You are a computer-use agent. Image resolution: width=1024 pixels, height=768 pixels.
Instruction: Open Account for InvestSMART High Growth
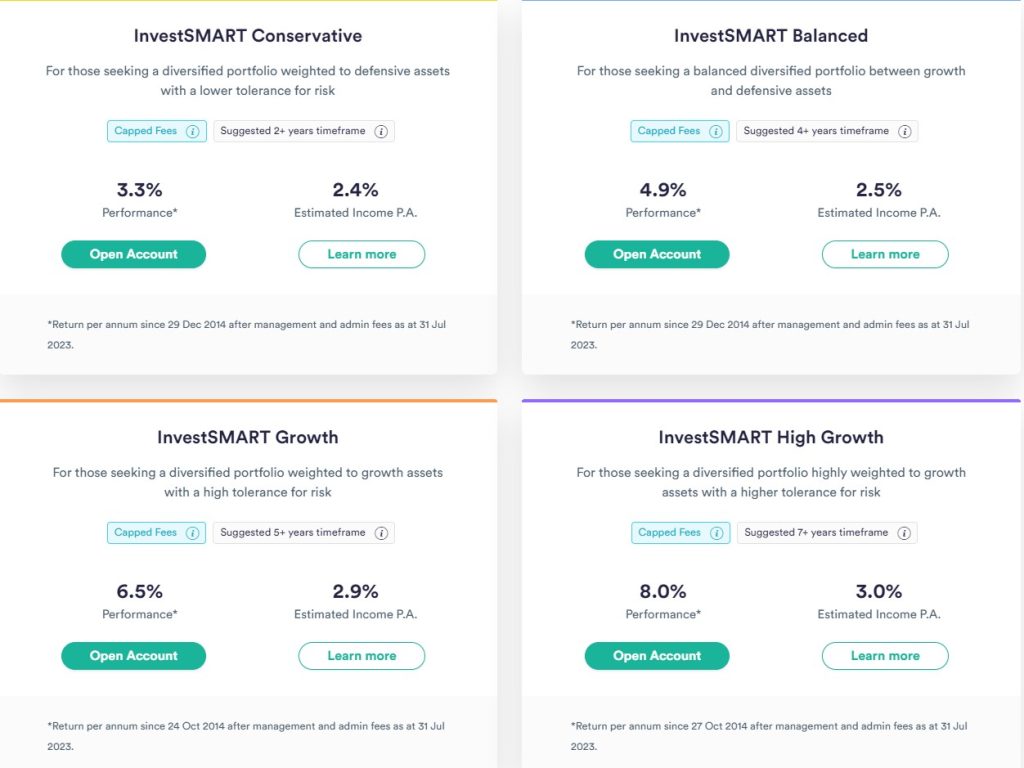[x=657, y=656]
